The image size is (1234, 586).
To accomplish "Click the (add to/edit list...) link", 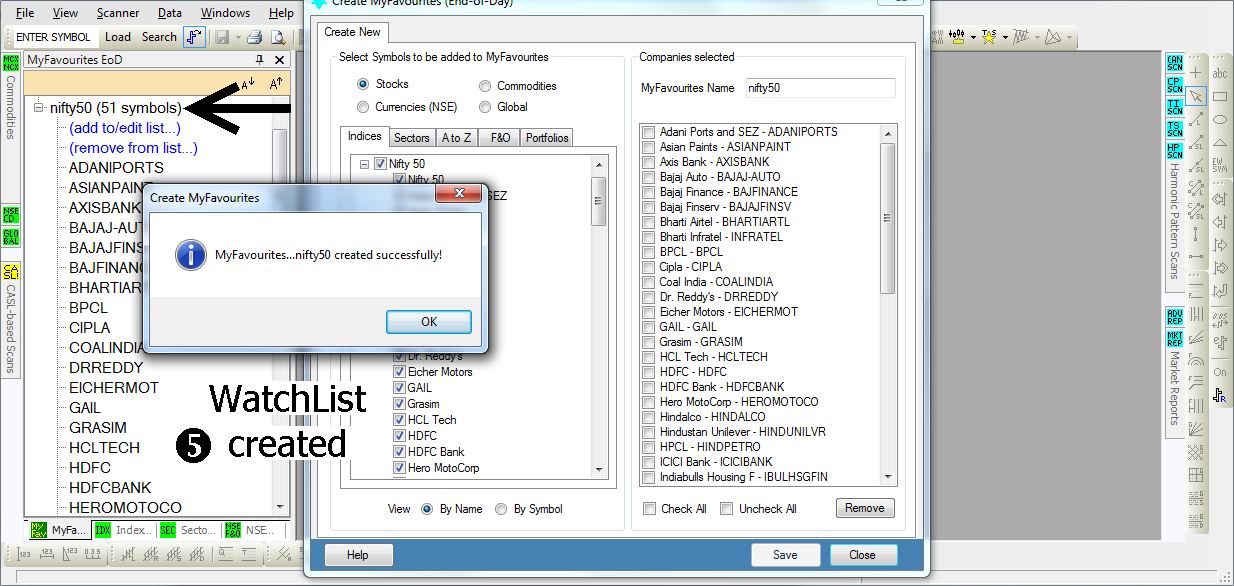I will click(x=125, y=128).
